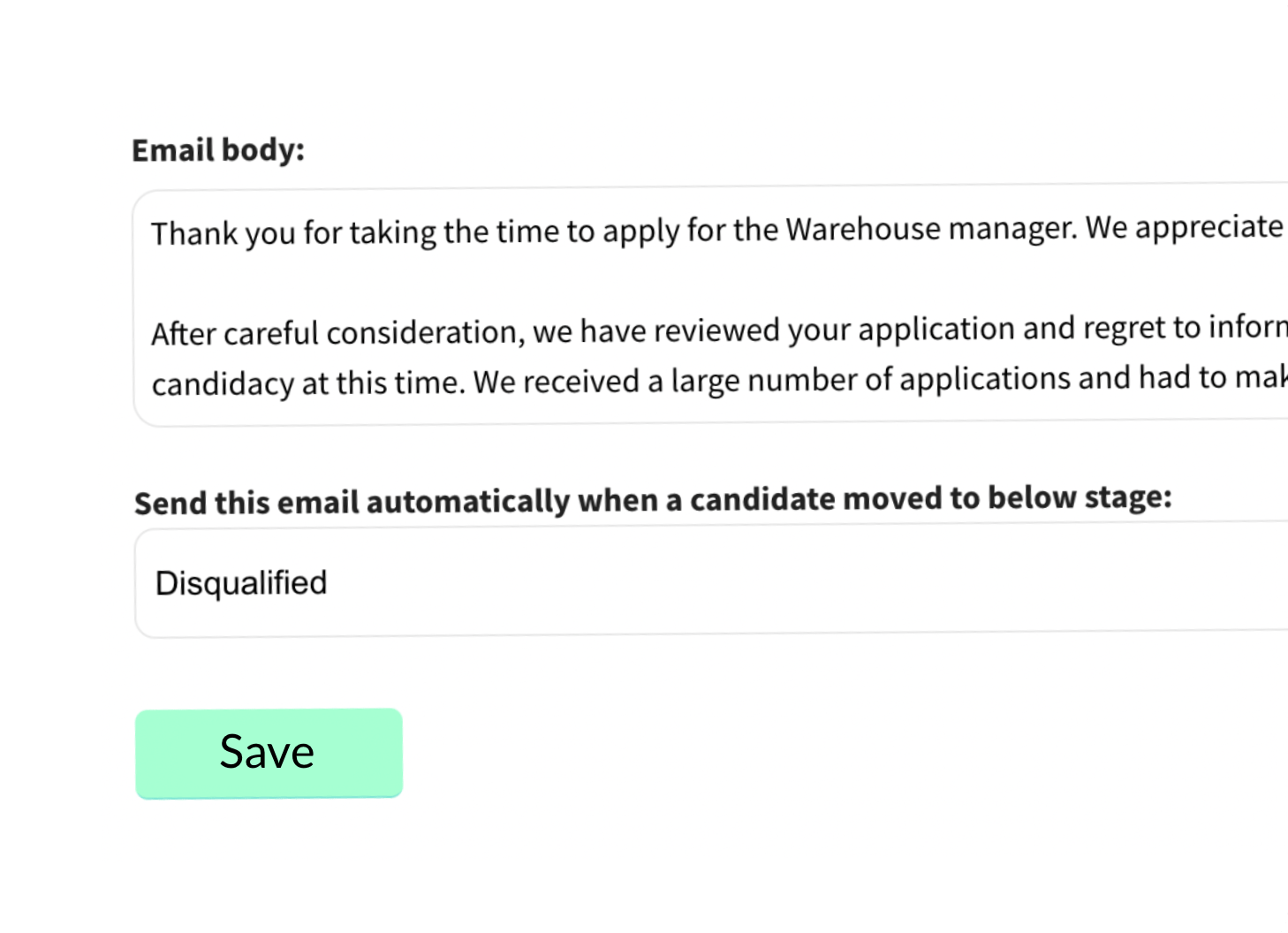Click the "Email body:" label
The image size is (1288, 933).
coord(218,150)
